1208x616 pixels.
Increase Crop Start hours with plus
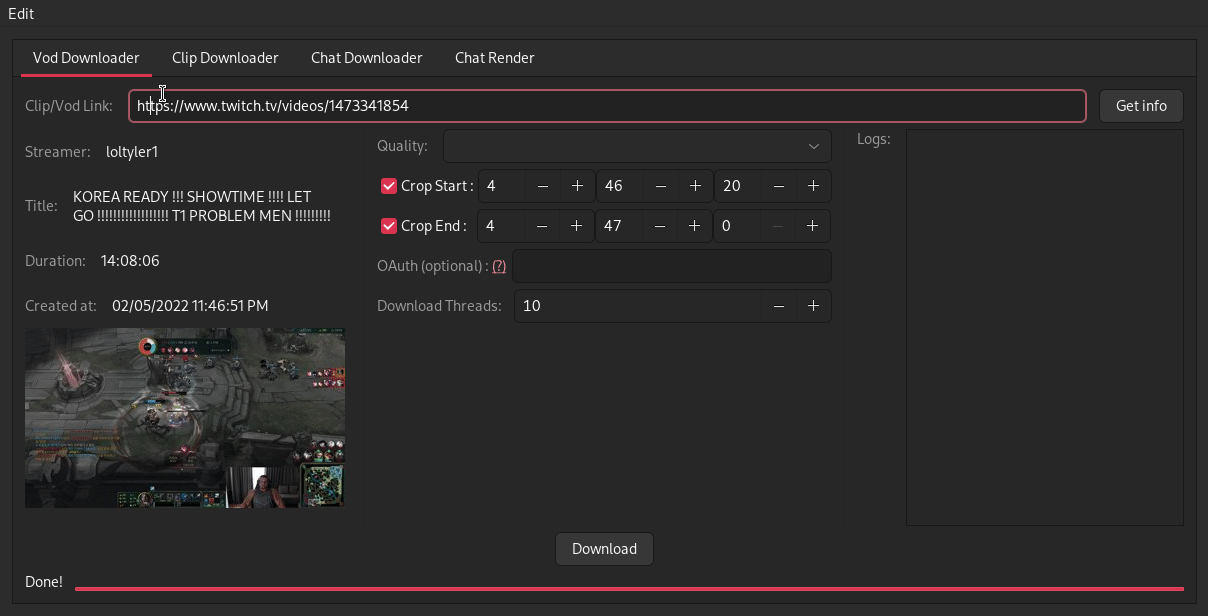pos(577,186)
